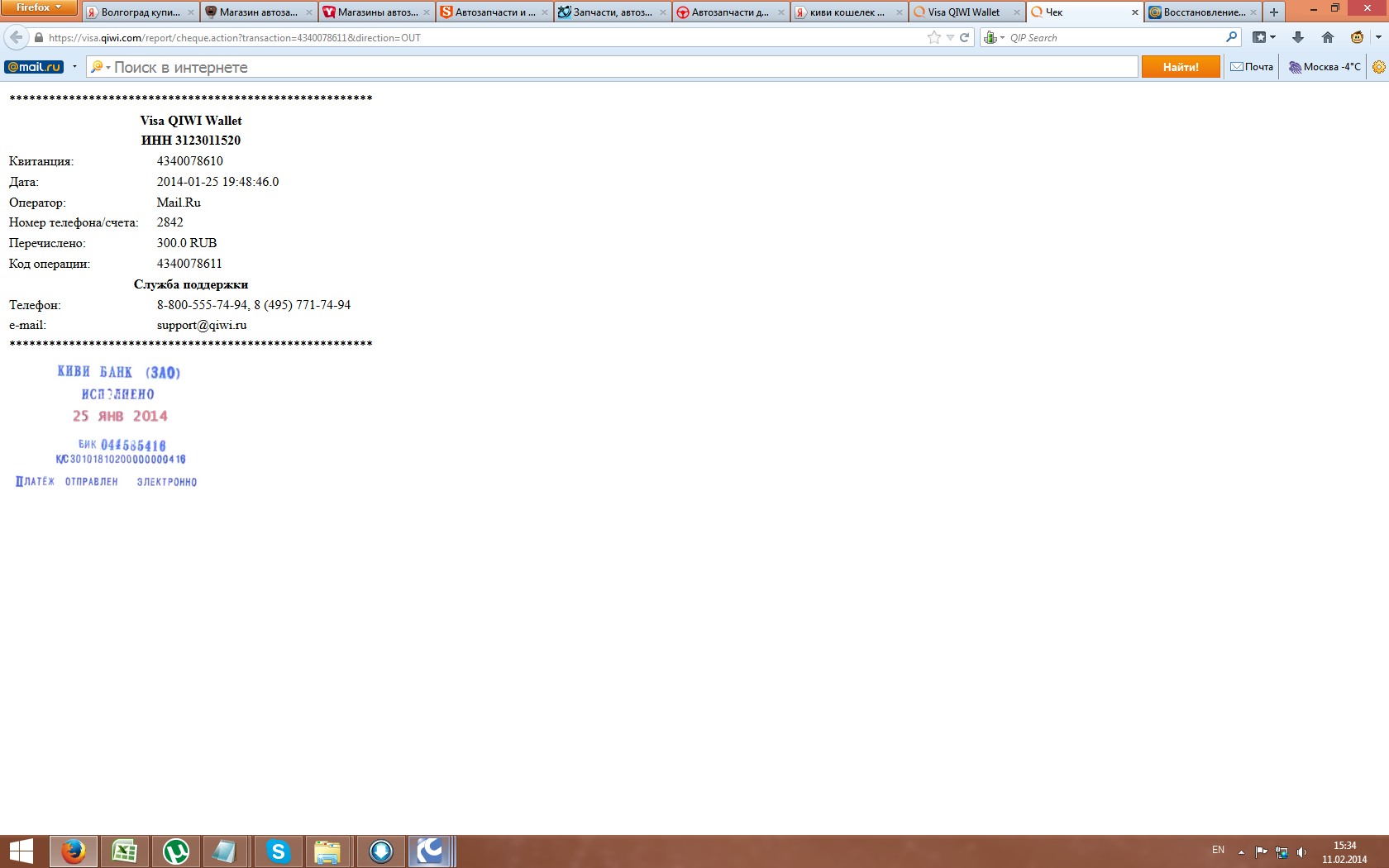
Task: Open the Firefox menu button
Action: 39,7
